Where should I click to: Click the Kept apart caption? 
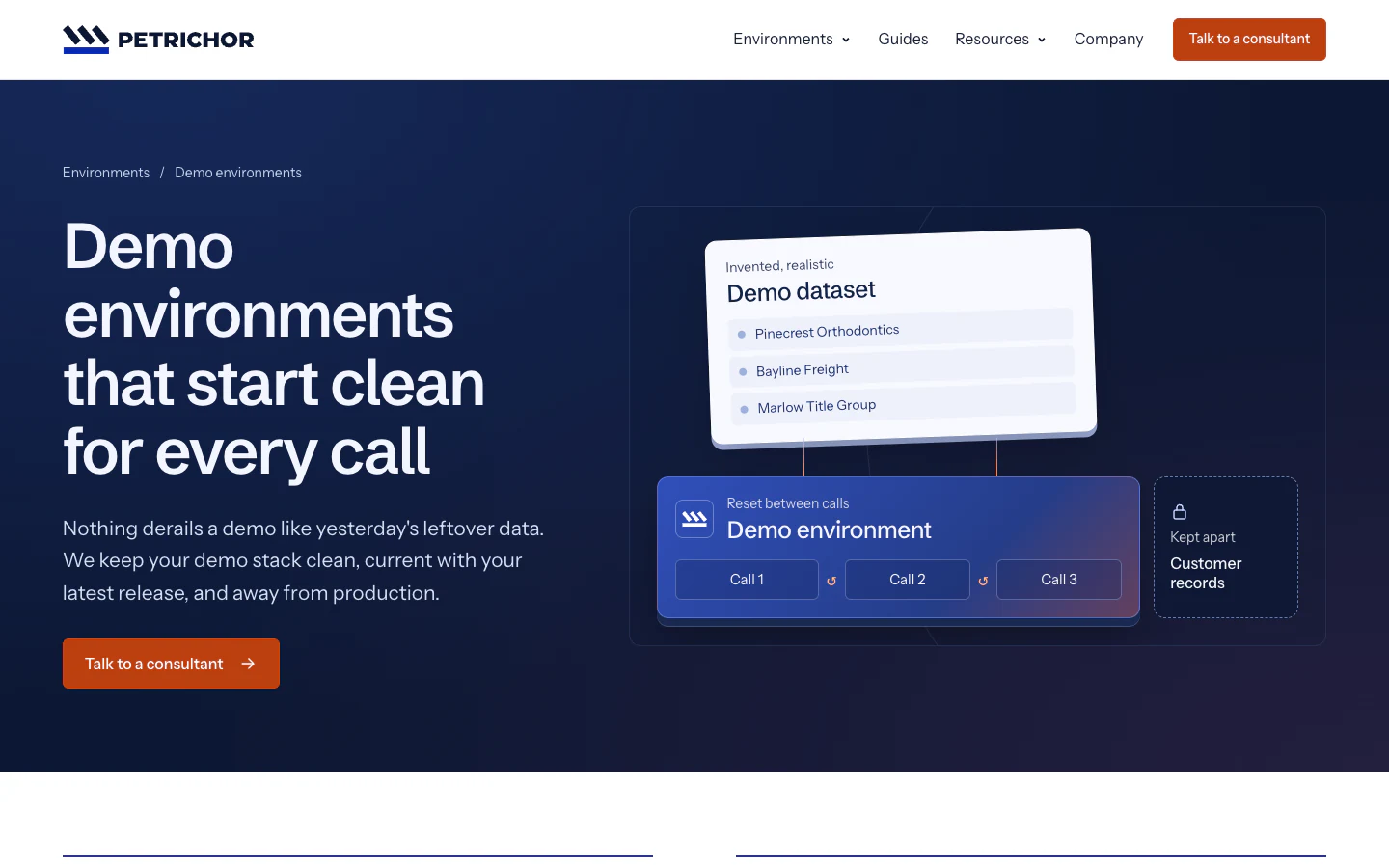(1203, 537)
